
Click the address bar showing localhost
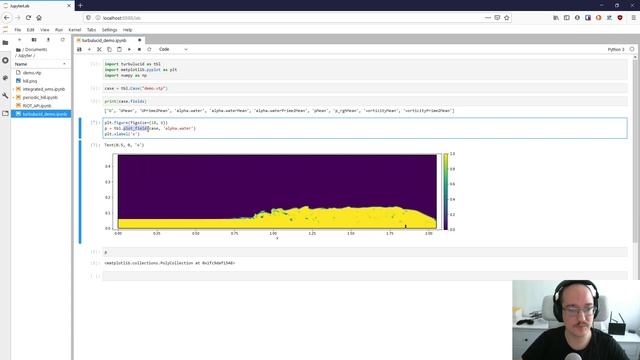click(x=286, y=18)
